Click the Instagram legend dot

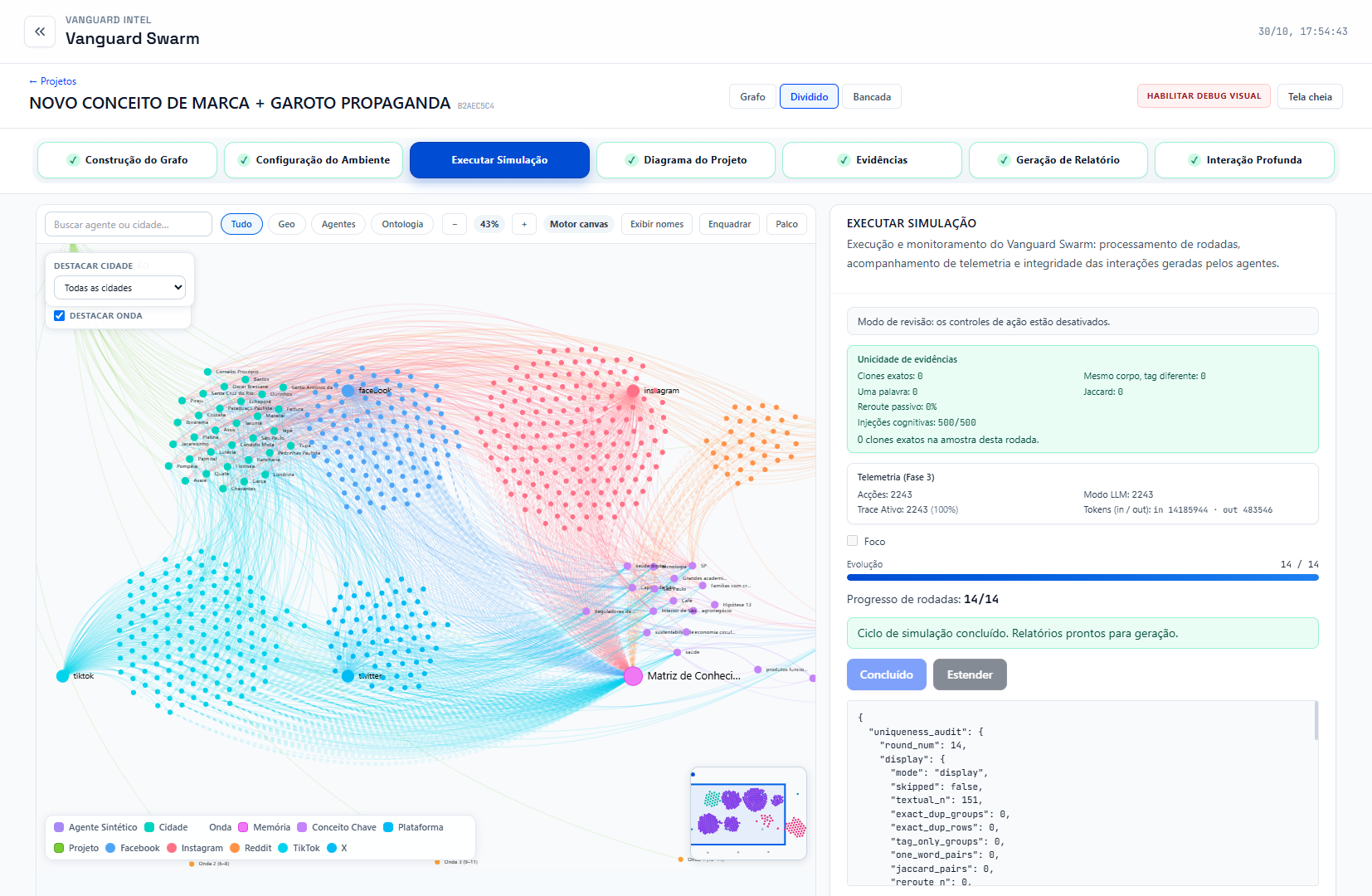point(172,848)
